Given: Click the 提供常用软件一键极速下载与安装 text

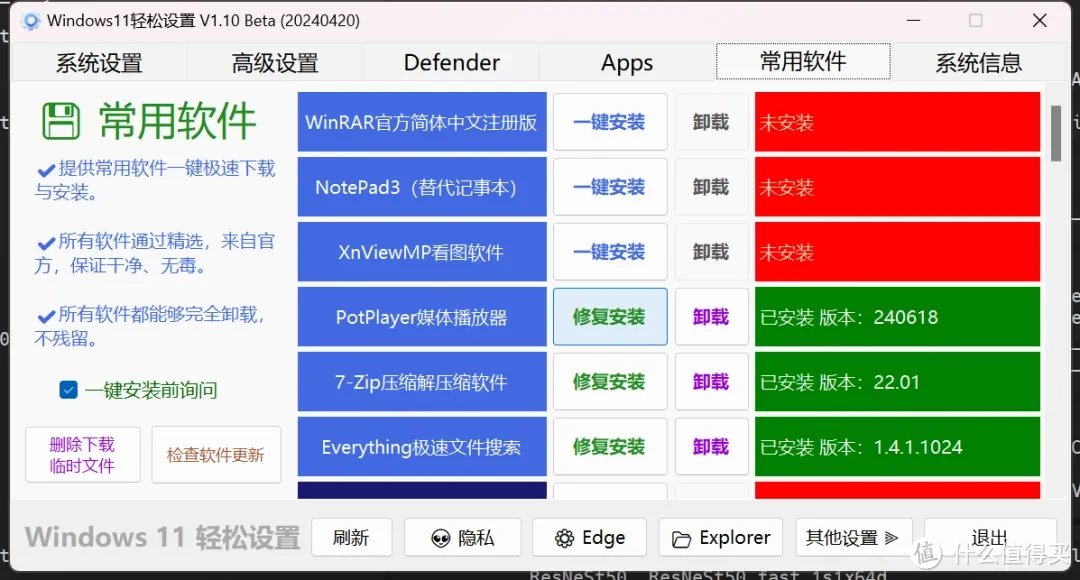Looking at the screenshot, I should 156,180.
